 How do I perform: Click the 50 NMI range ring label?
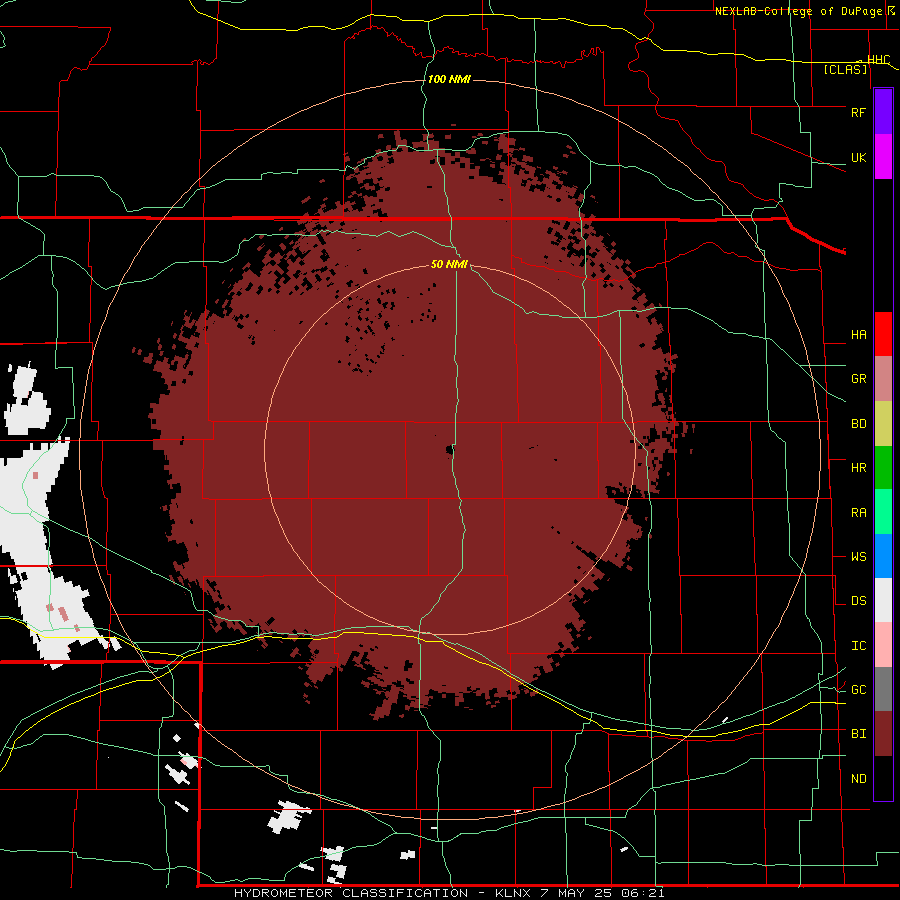(x=449, y=264)
